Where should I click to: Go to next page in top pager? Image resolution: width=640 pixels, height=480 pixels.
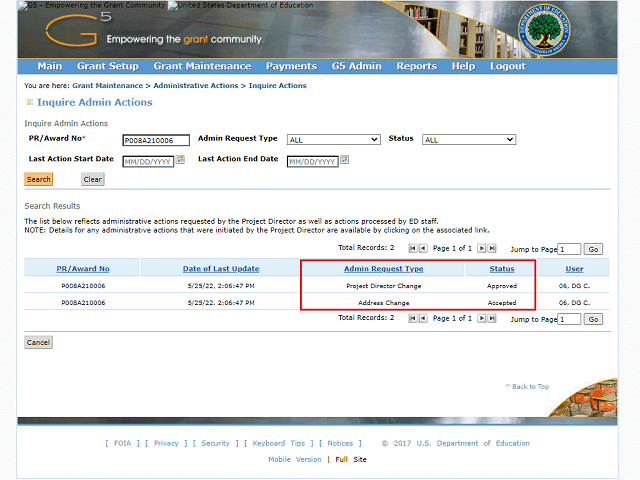tap(482, 248)
